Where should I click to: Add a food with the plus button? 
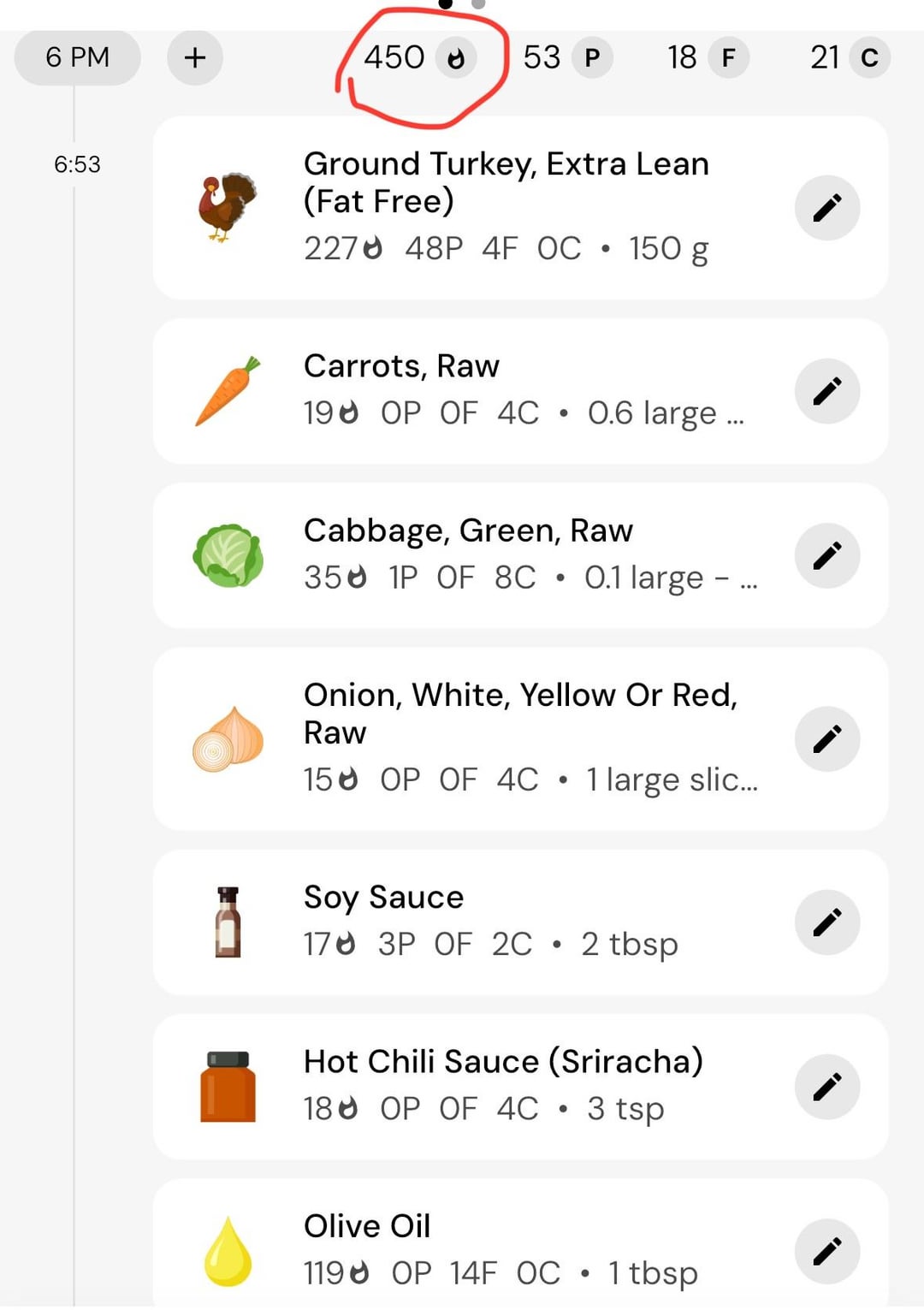(x=195, y=57)
